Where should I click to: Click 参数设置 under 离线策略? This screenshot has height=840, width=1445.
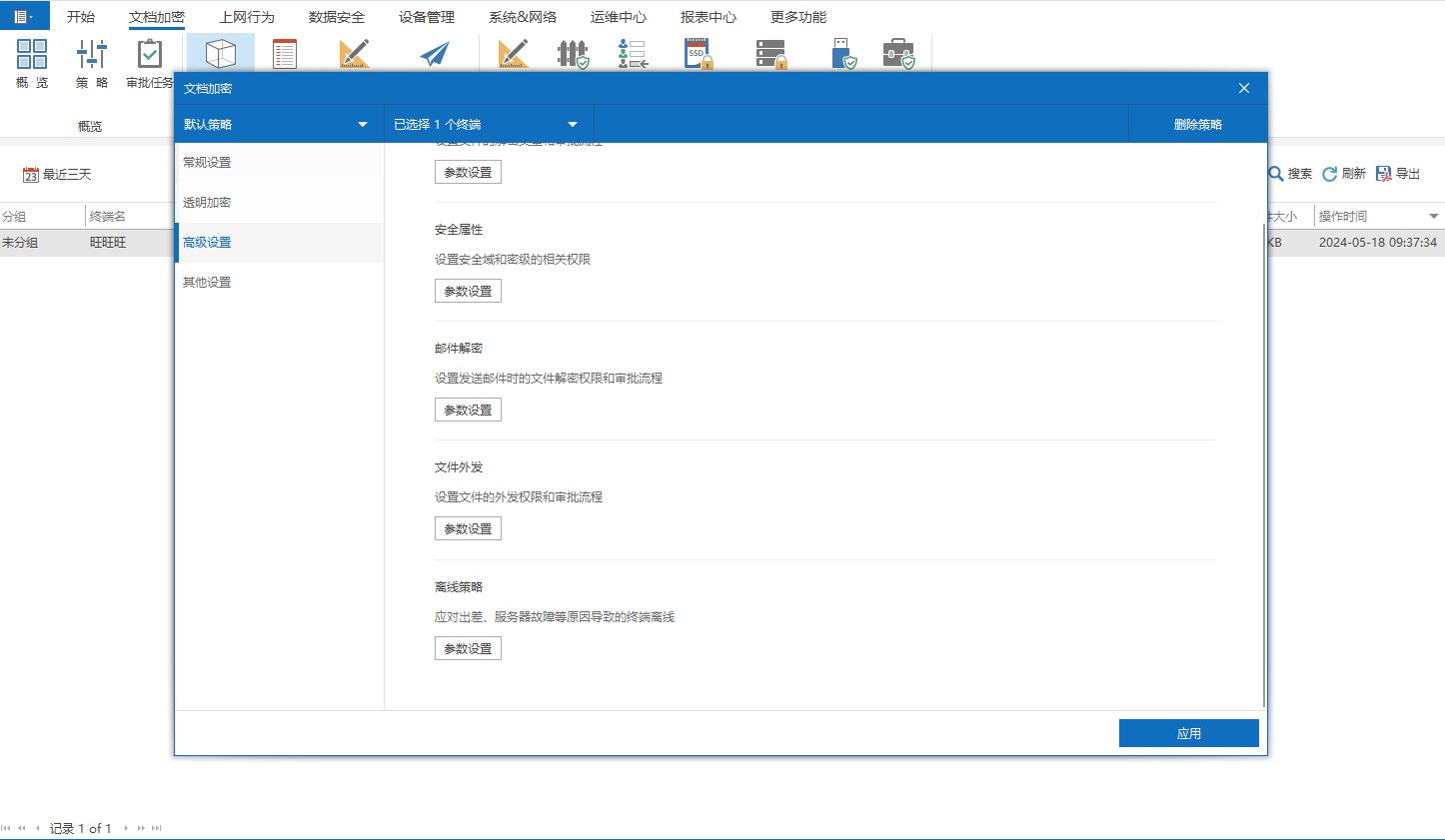point(468,648)
